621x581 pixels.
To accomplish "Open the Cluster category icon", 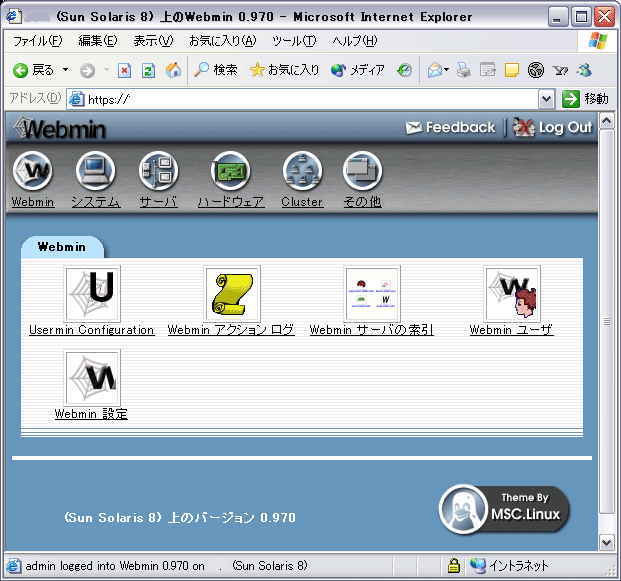I will tap(303, 171).
